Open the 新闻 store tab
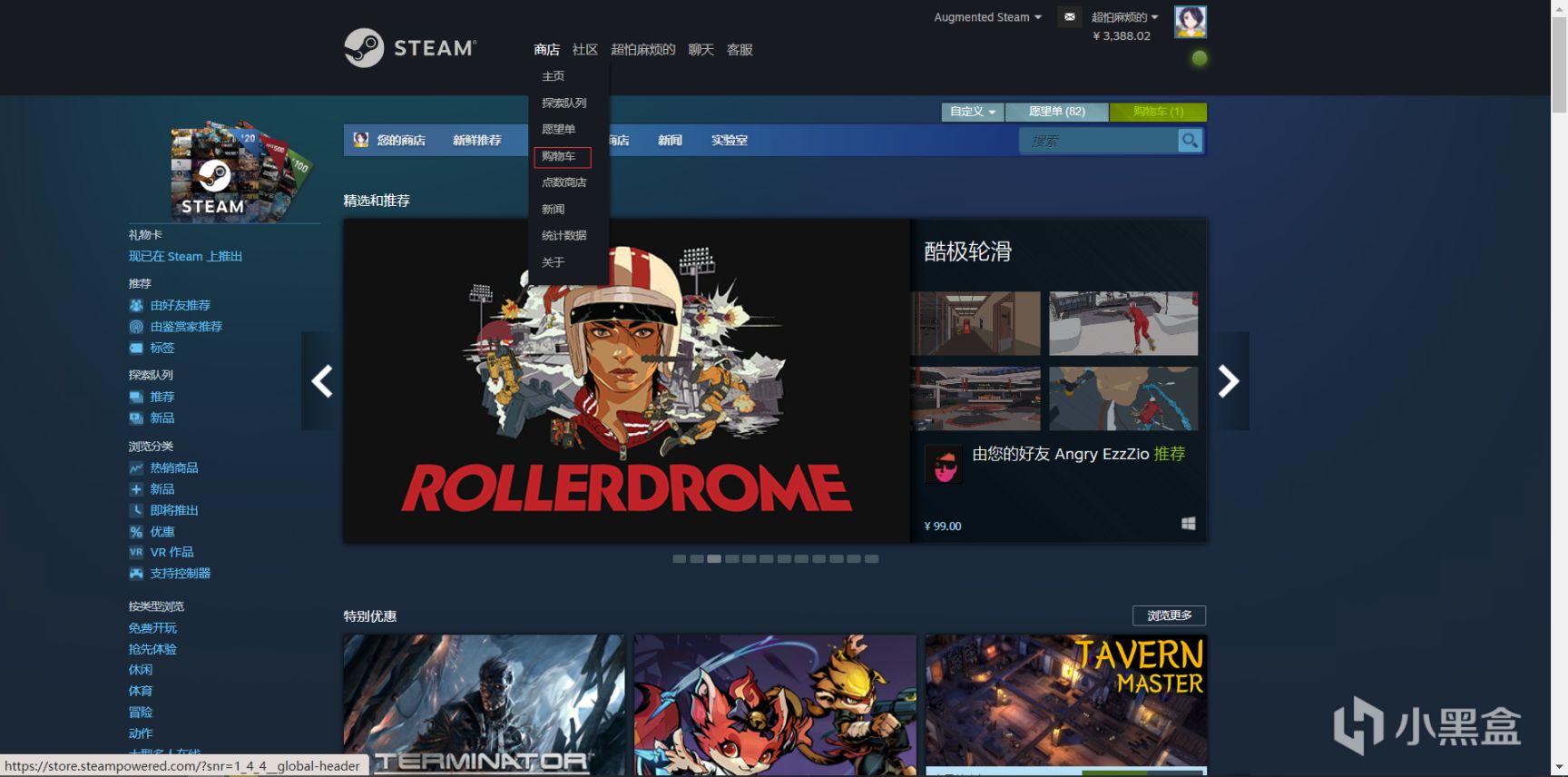Image resolution: width=1568 pixels, height=777 pixels. [x=671, y=141]
